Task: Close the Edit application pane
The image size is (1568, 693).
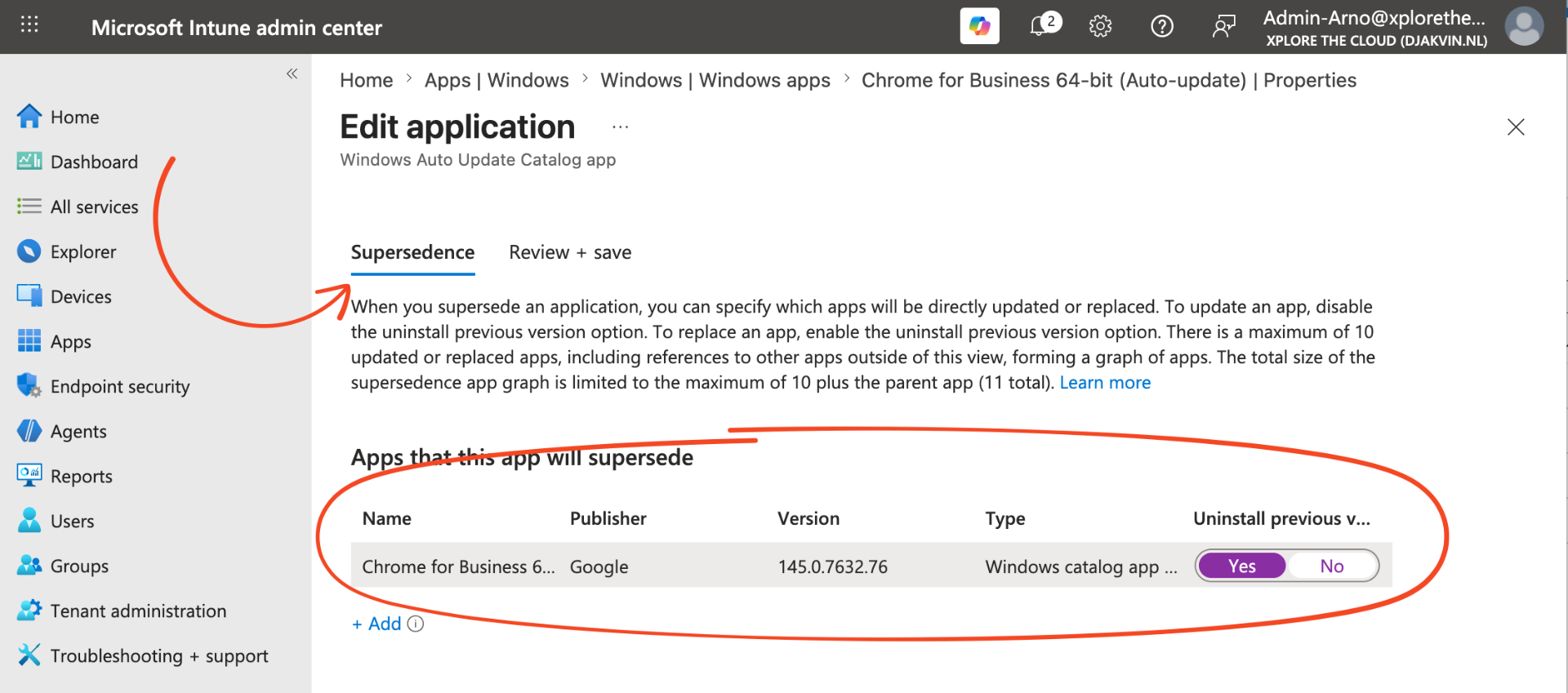Action: coord(1516,127)
